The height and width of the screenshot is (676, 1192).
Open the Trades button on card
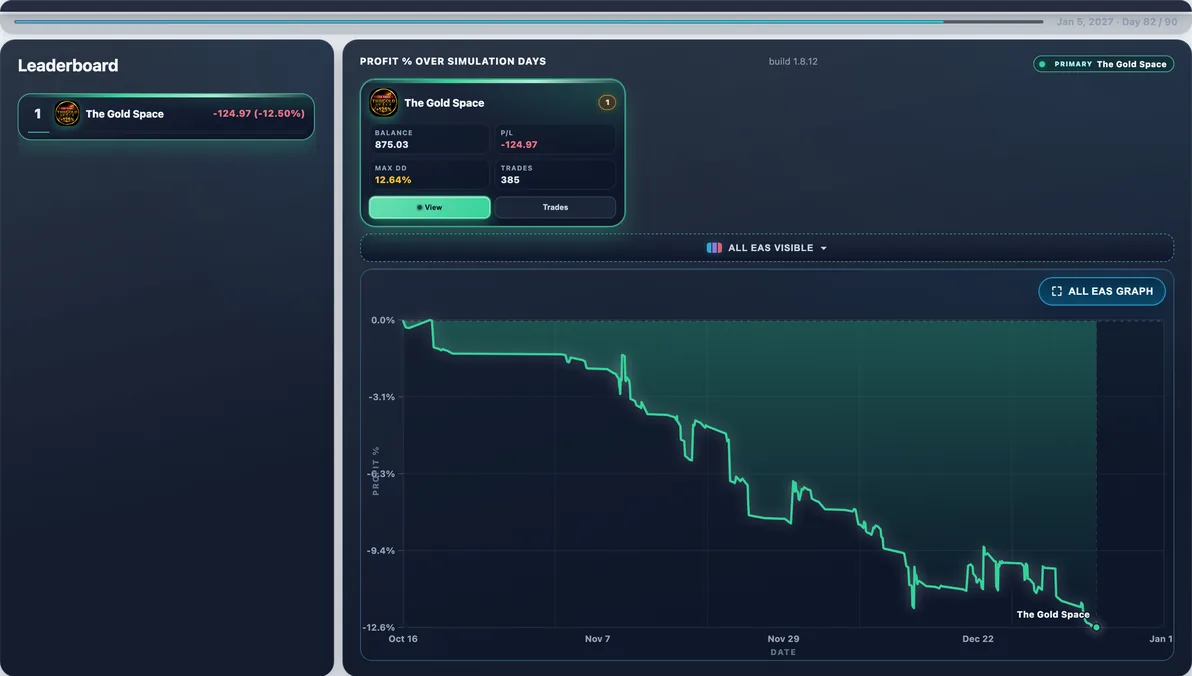(555, 208)
